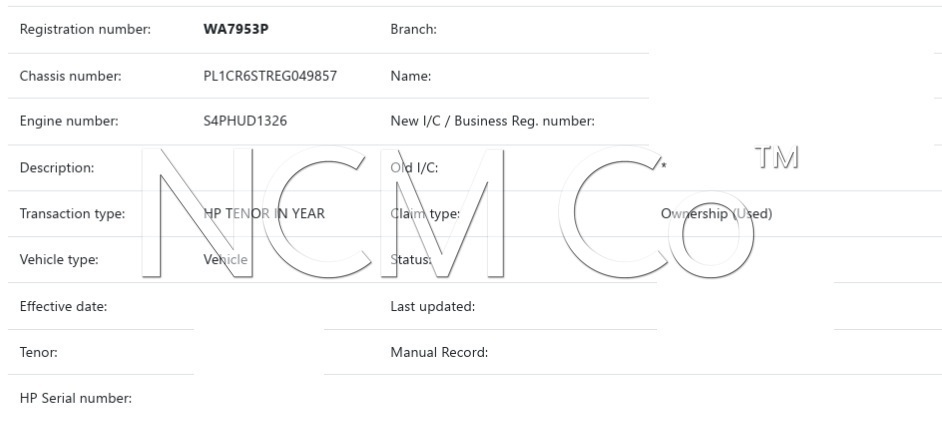Click the Effective date label

[x=63, y=307]
